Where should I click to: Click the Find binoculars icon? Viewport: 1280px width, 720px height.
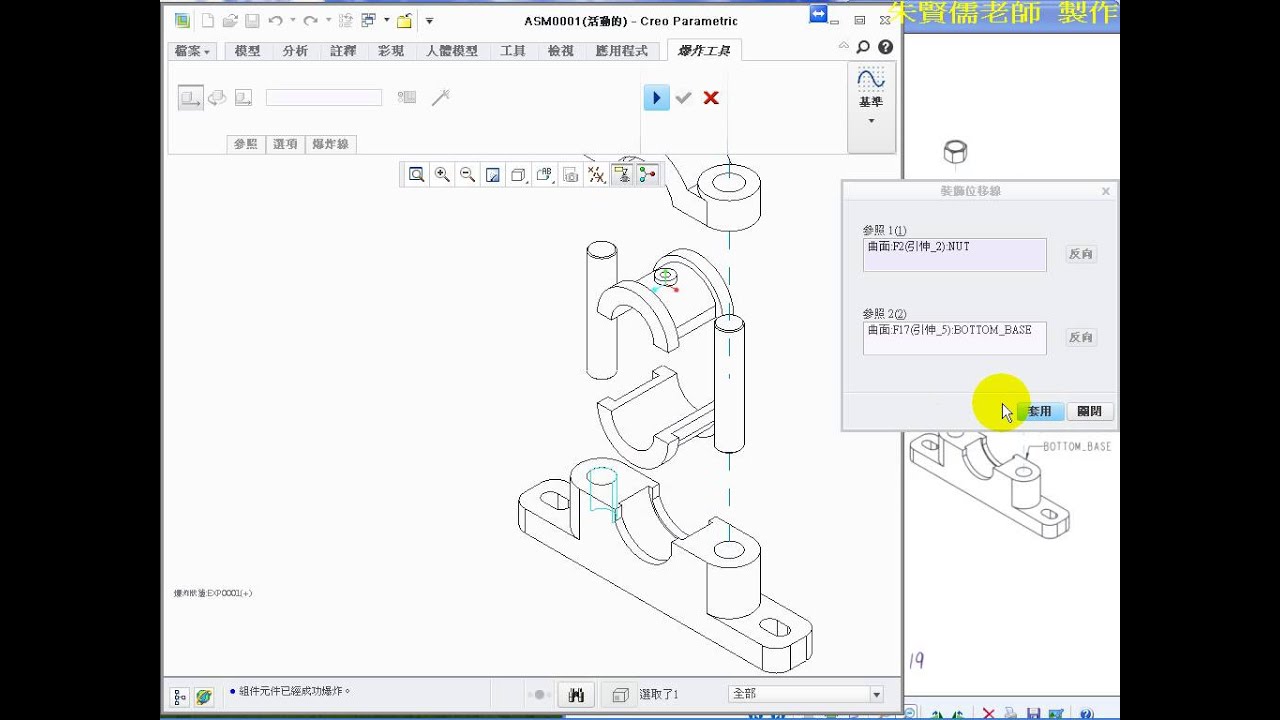click(x=576, y=695)
